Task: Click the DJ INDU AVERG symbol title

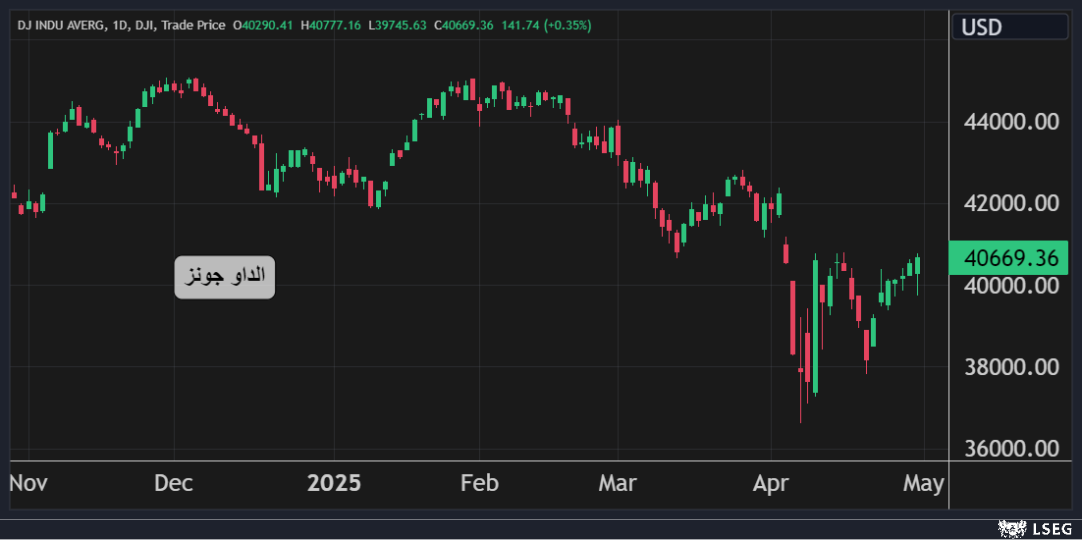Action: click(x=61, y=25)
